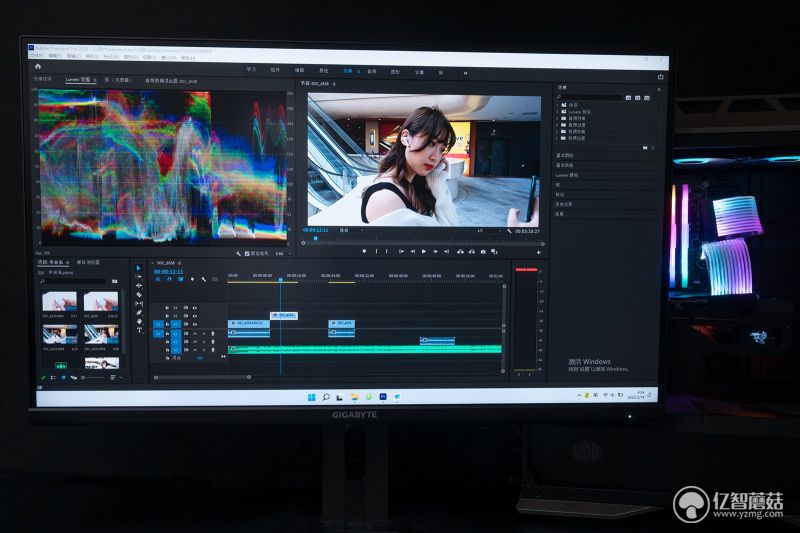Add a marker in the timeline header

point(192,280)
